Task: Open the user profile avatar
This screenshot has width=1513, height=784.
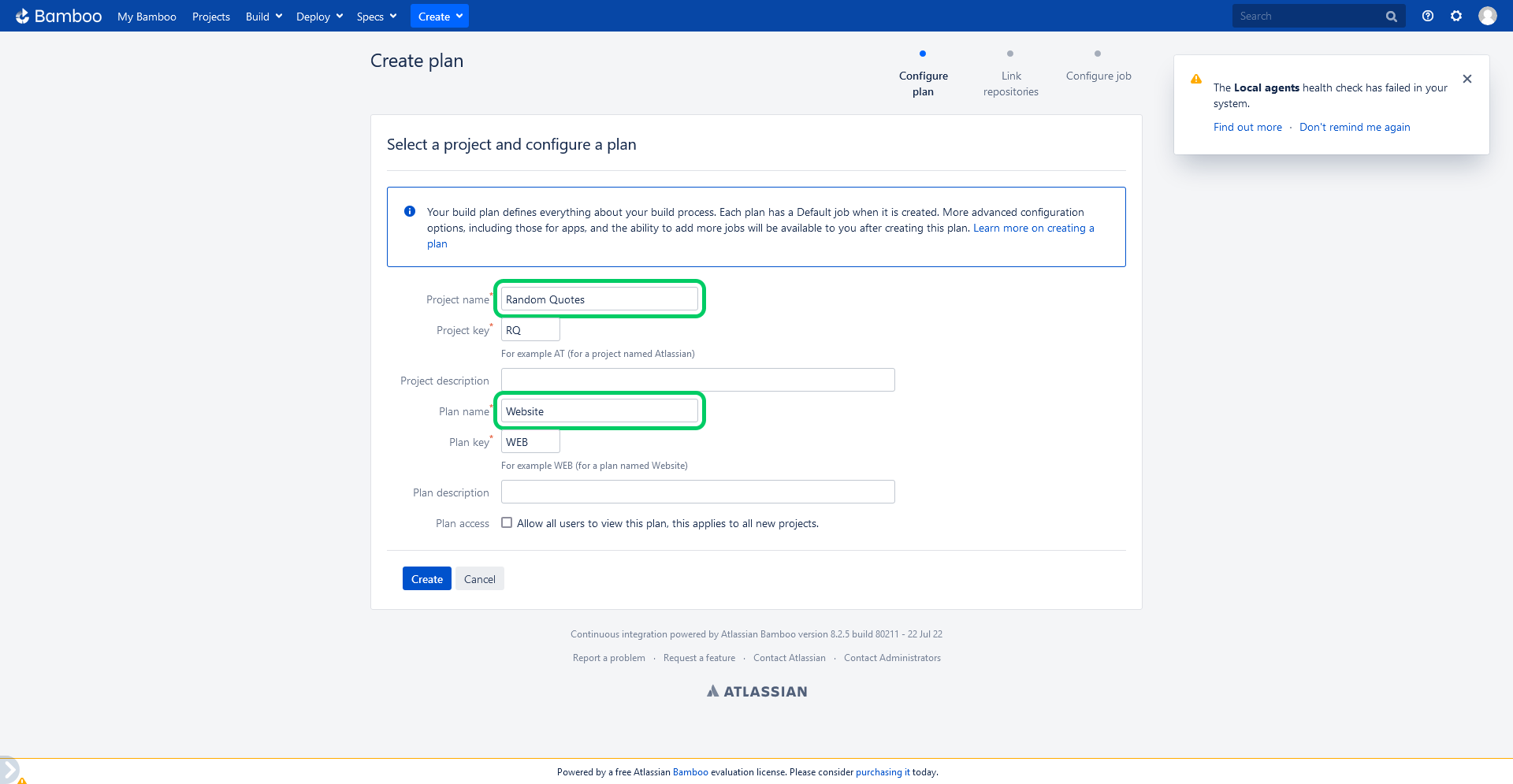Action: [x=1488, y=16]
